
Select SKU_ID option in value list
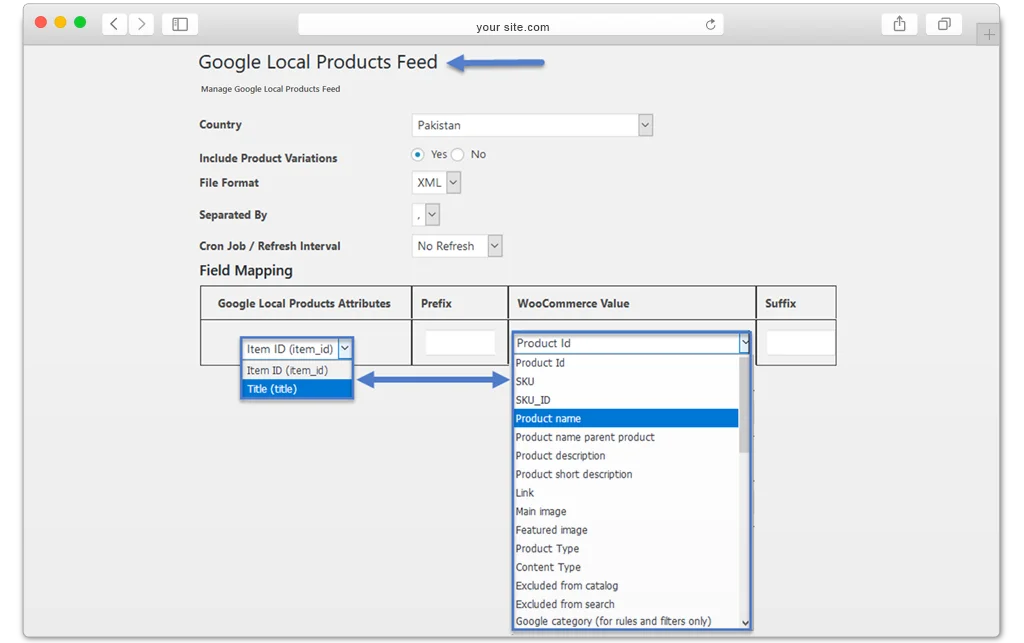(626, 400)
